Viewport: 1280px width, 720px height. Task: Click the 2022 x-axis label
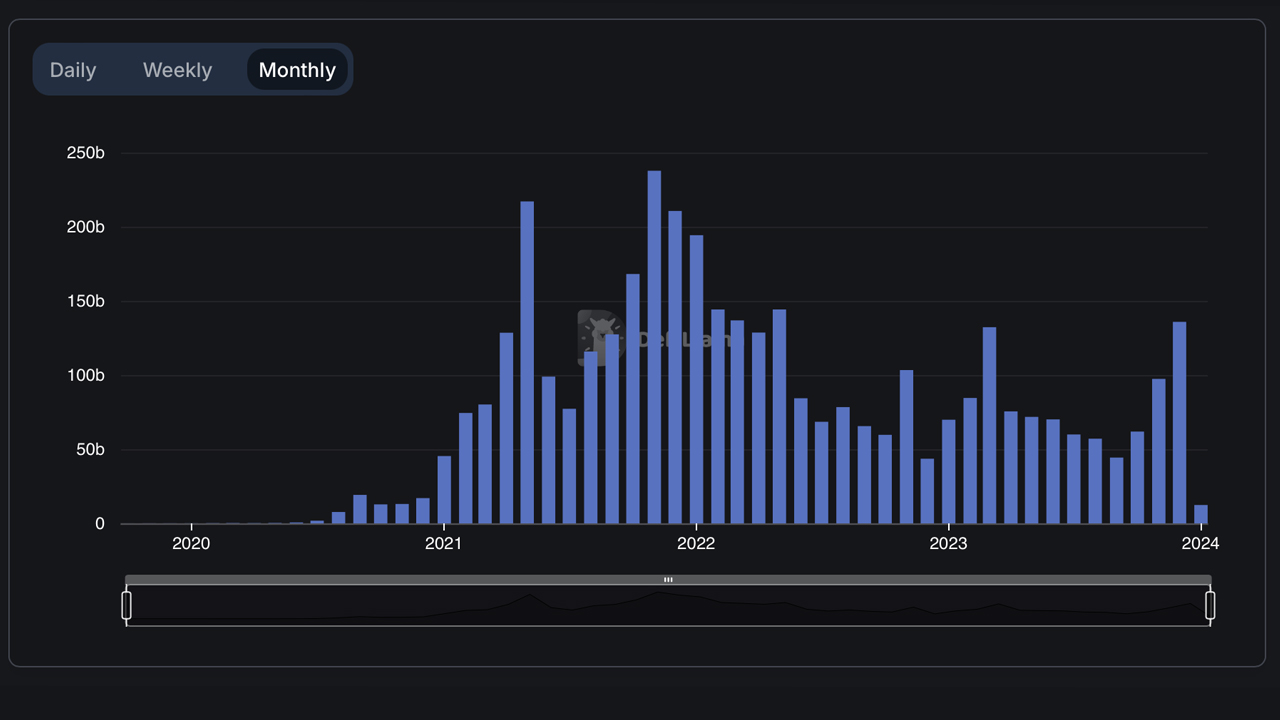696,544
